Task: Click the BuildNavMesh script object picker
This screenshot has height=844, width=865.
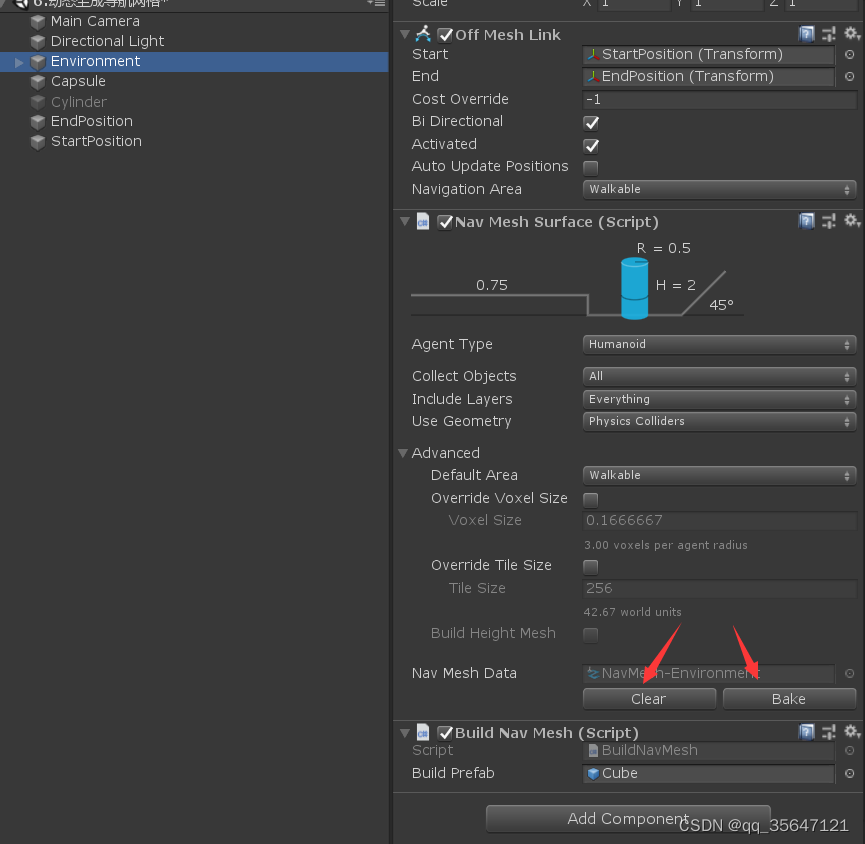Action: point(850,750)
